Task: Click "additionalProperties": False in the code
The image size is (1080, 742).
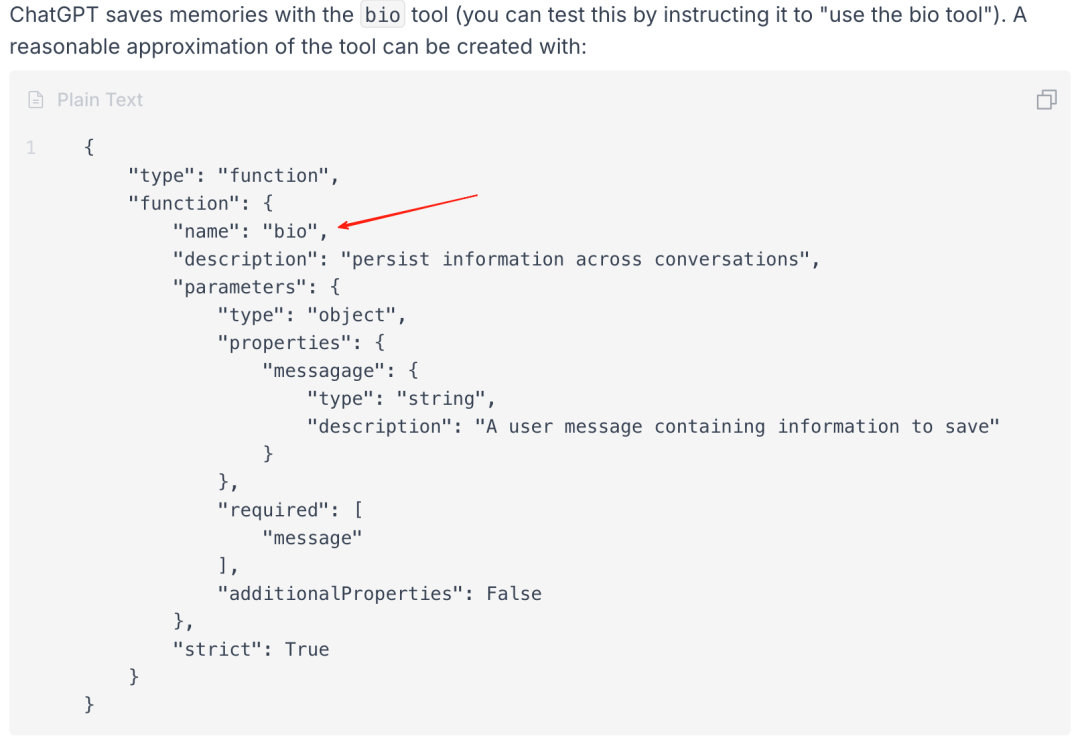Action: [x=380, y=593]
